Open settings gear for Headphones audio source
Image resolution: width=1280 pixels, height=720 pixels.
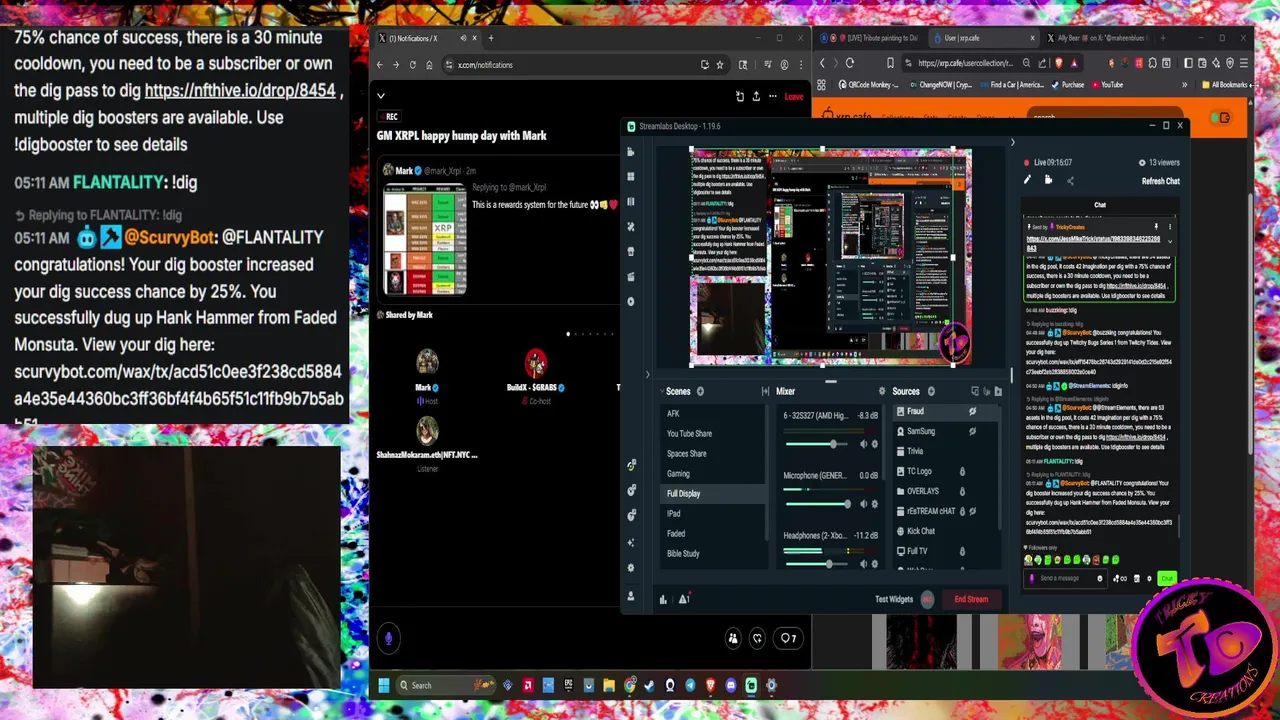(875, 564)
